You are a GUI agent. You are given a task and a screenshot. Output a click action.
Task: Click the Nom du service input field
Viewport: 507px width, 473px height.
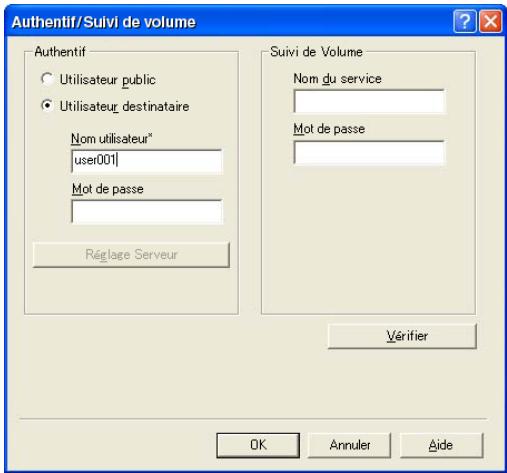(x=369, y=101)
